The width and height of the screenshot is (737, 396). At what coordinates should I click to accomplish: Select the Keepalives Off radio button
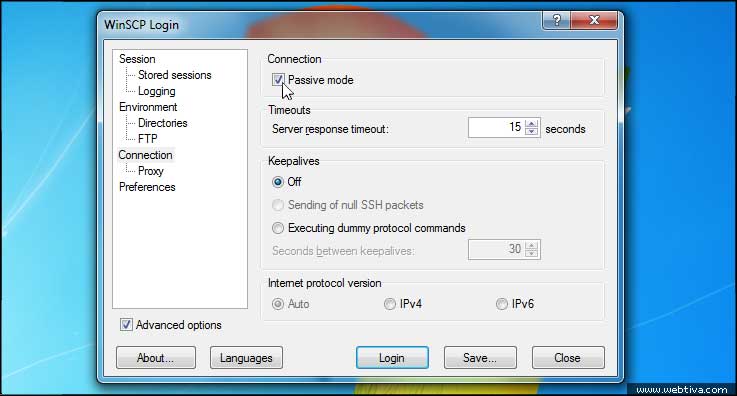(278, 182)
